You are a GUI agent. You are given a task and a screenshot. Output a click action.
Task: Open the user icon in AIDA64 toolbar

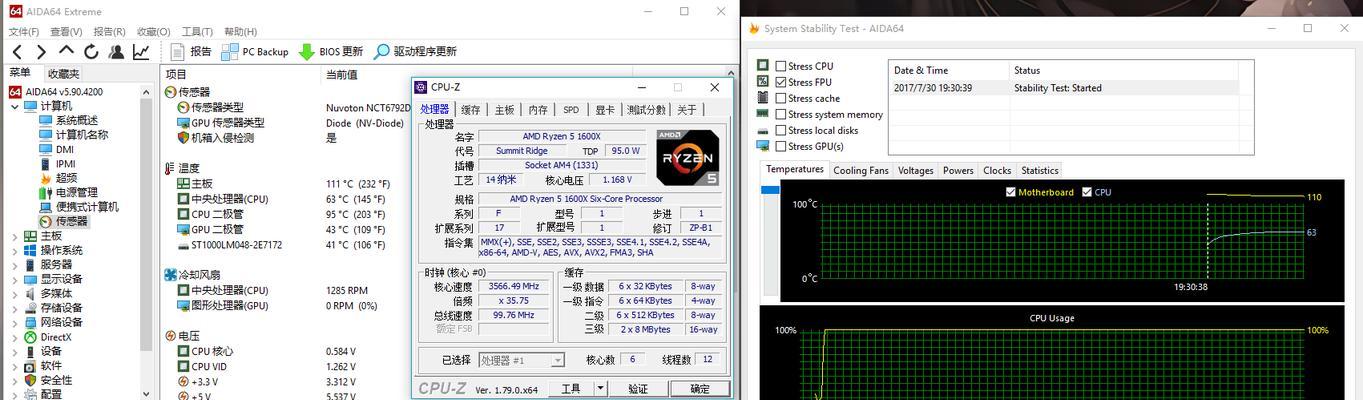117,52
